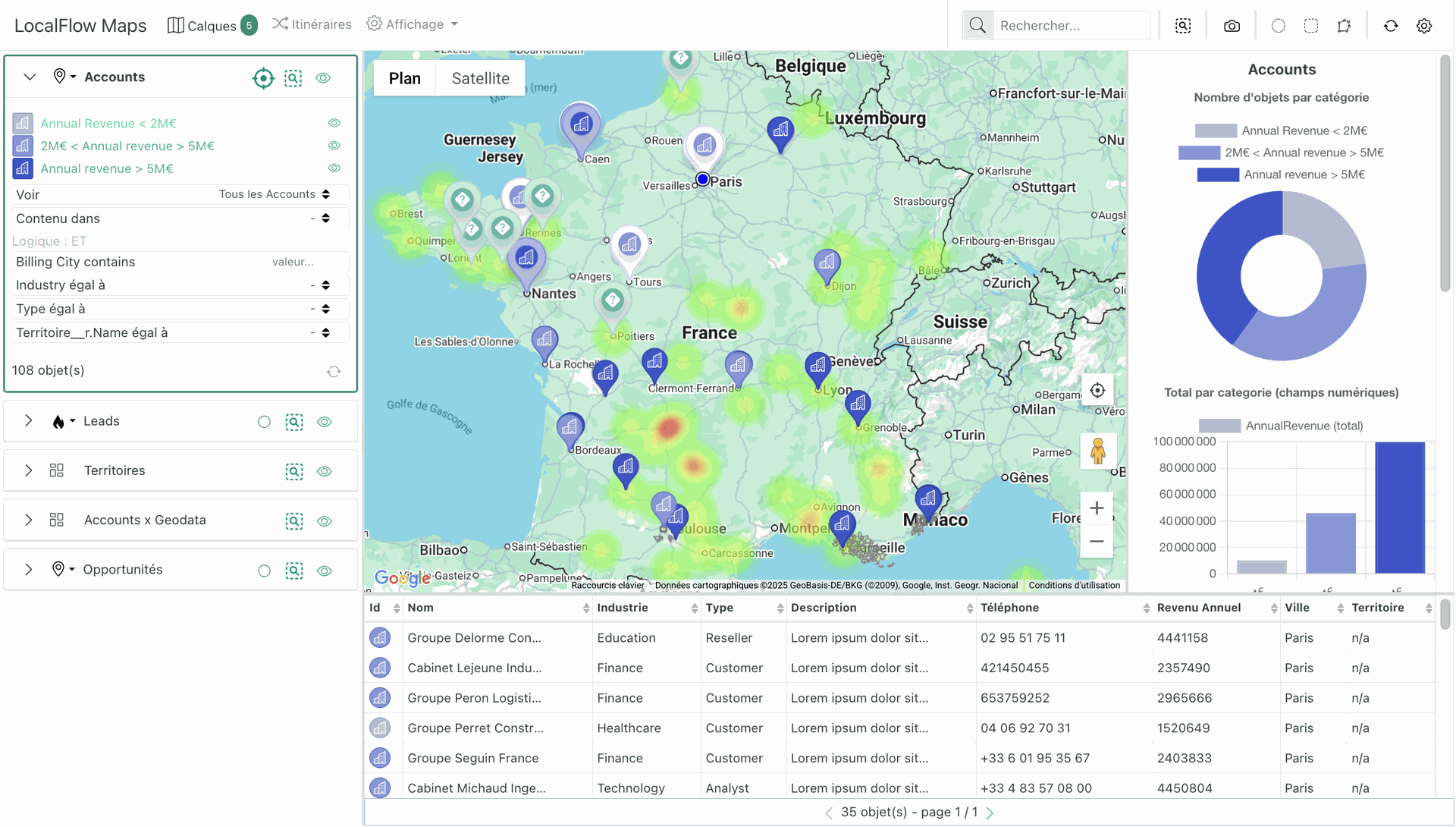Open the Calques layers menu
The image size is (1456, 827).
click(212, 25)
